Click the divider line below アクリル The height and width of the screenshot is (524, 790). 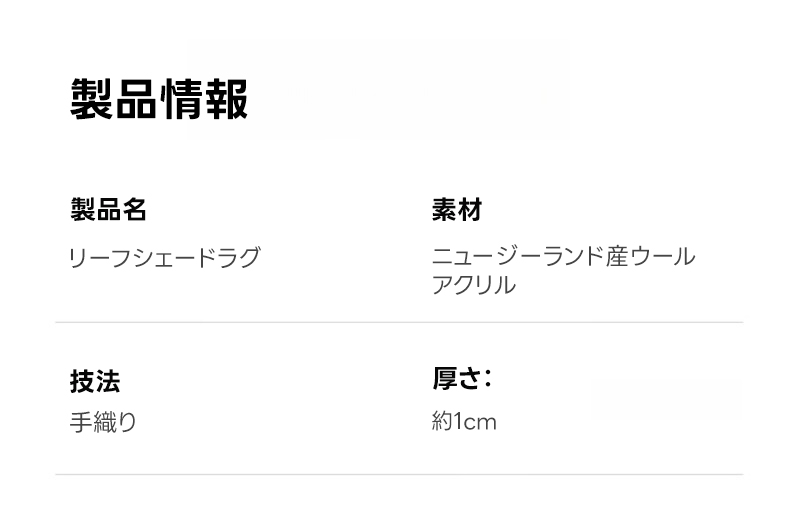[399, 323]
